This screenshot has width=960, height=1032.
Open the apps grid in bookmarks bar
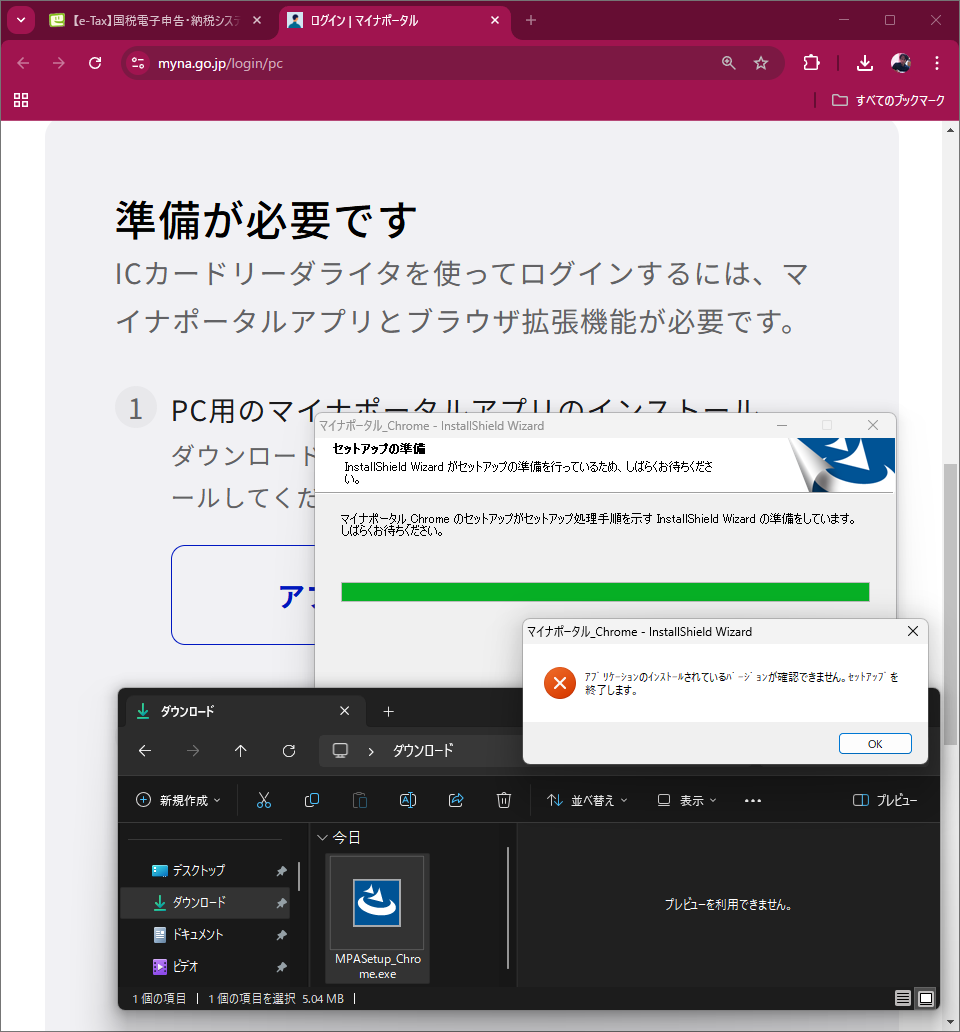(21, 100)
